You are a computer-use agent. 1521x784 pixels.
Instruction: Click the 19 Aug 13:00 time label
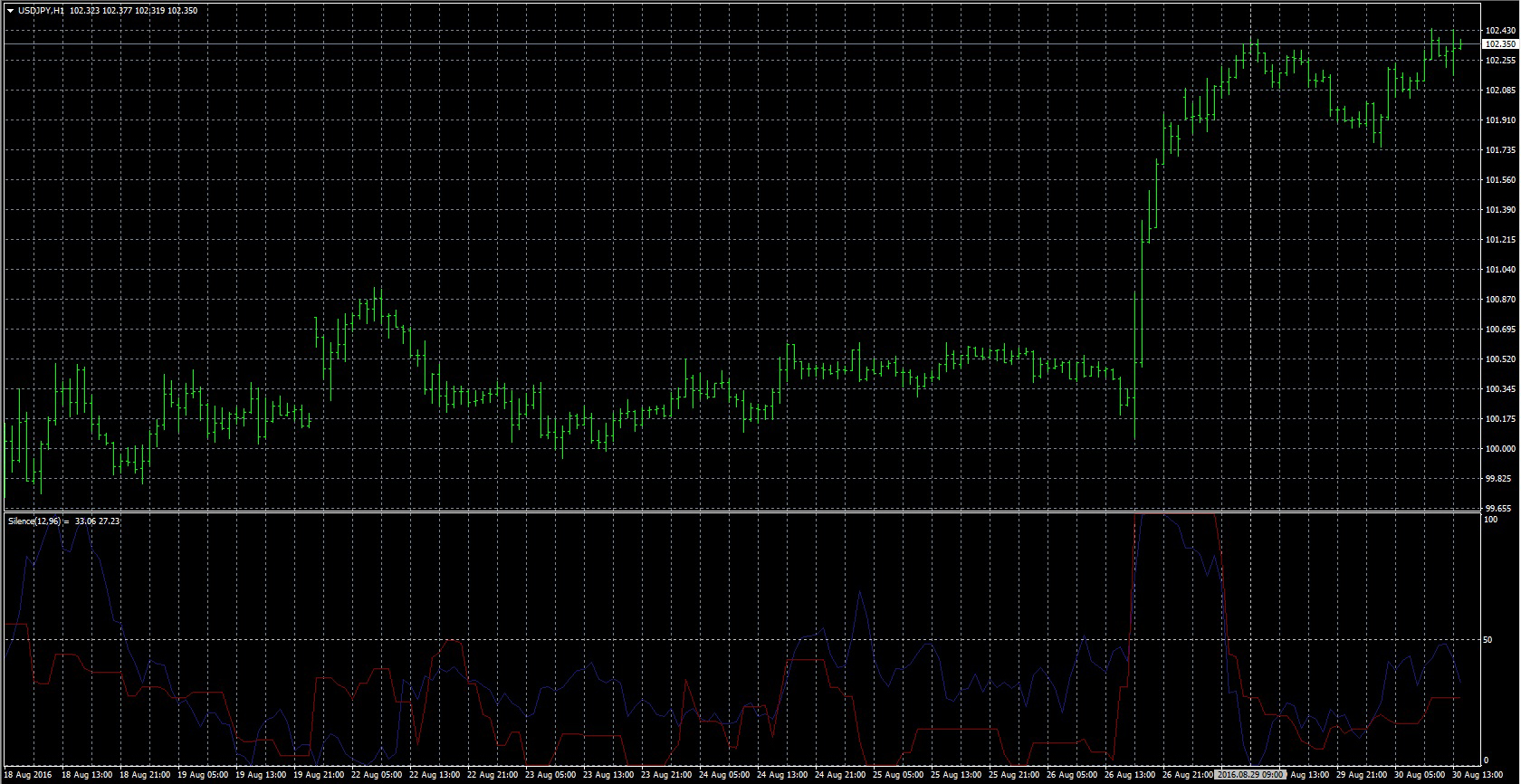coord(261,775)
